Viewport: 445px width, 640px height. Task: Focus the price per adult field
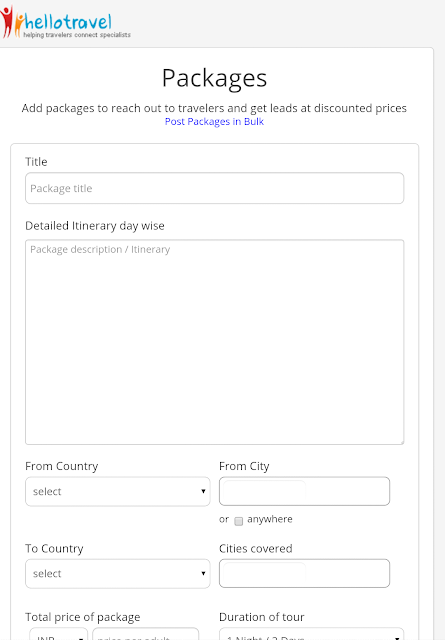tap(146, 635)
